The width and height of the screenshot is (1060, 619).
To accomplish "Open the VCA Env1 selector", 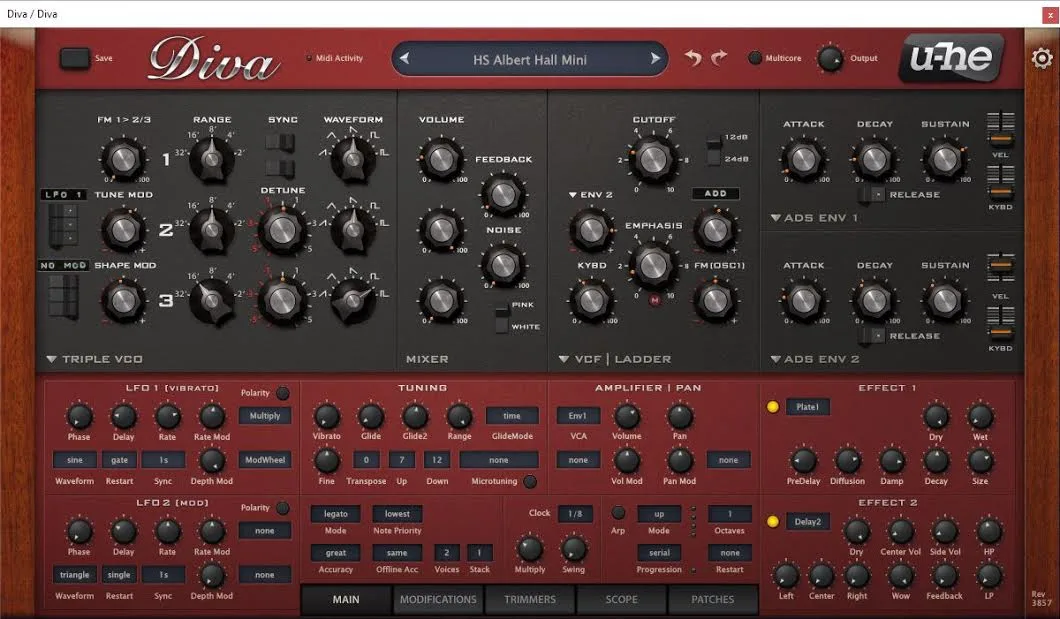I will coord(578,416).
